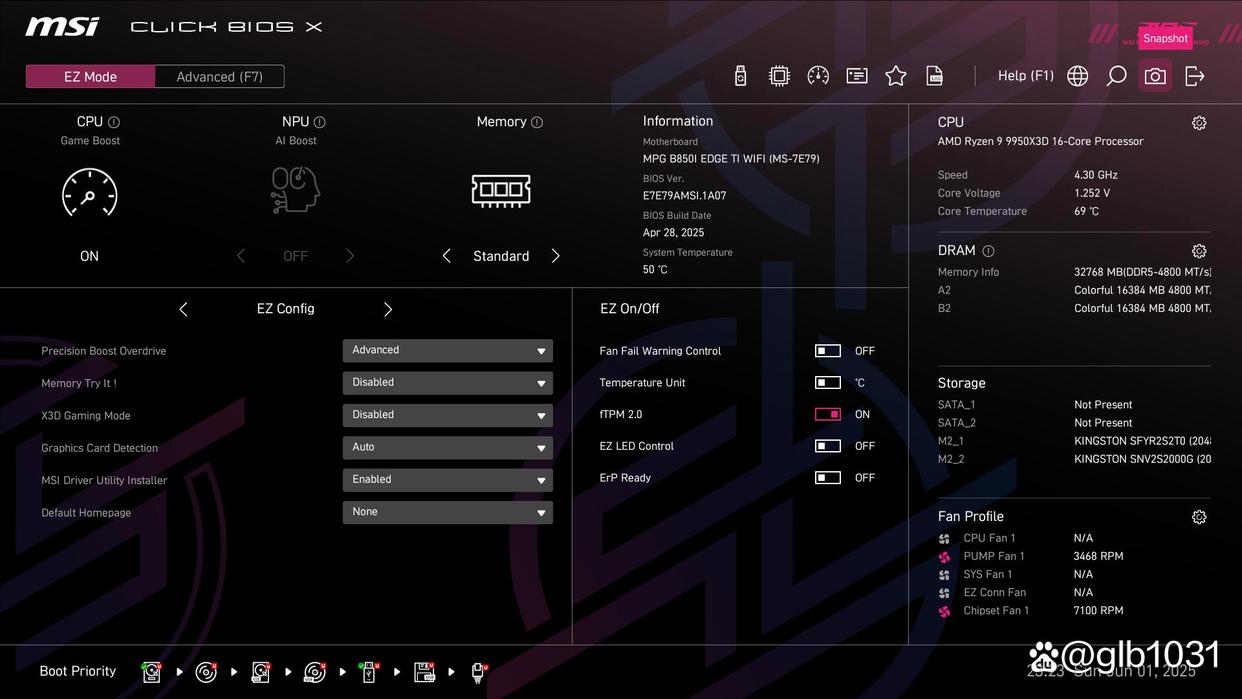Open Help (F1)

[x=1026, y=76]
